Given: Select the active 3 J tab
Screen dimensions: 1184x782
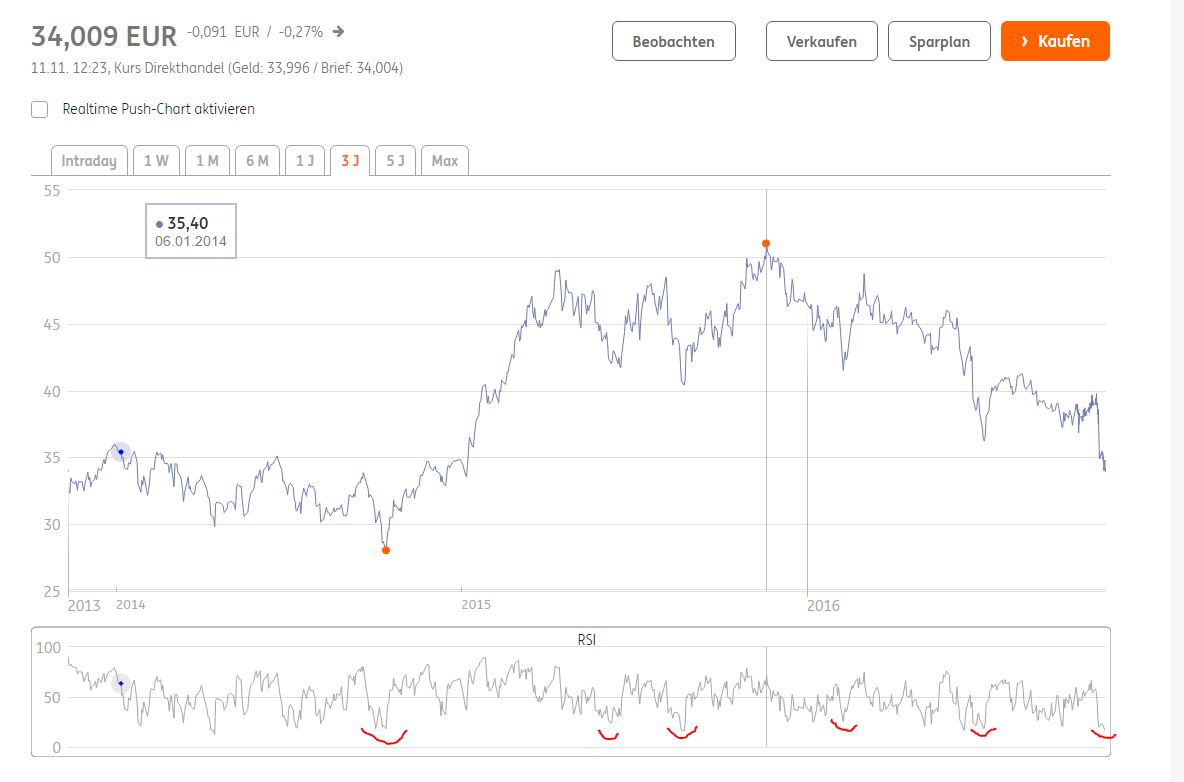Looking at the screenshot, I should [350, 161].
